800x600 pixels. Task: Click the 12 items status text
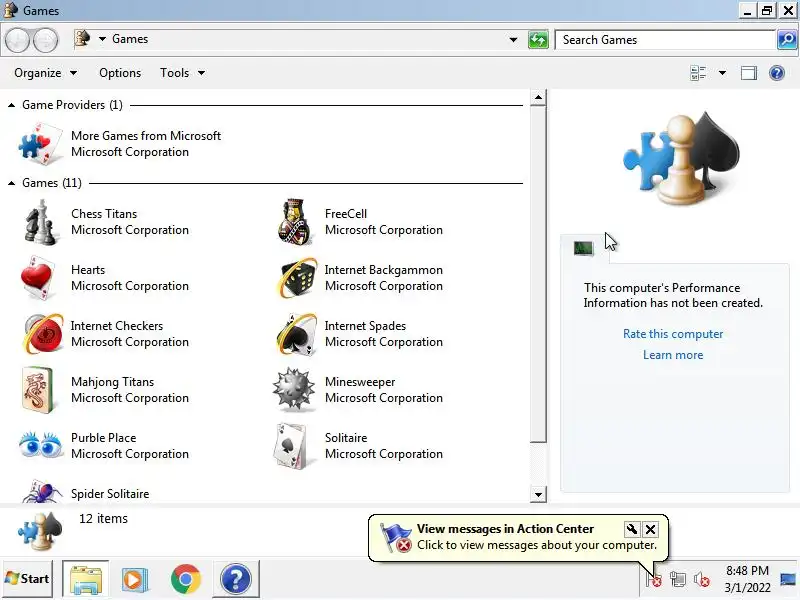(103, 518)
